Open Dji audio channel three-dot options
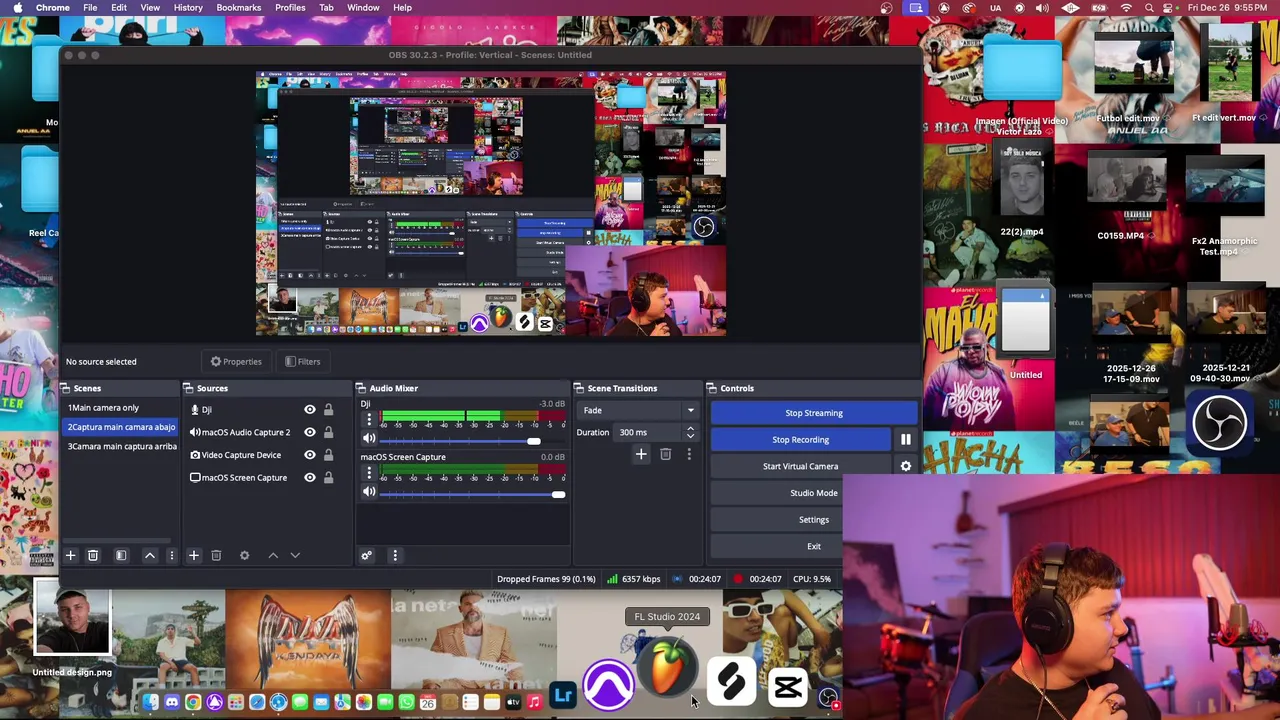The height and width of the screenshot is (720, 1280). (369, 420)
